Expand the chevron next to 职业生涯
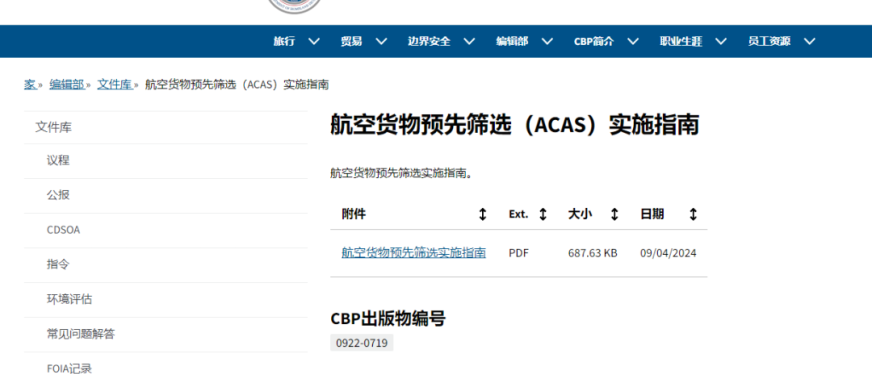872x374 pixels. pyautogui.click(x=721, y=41)
